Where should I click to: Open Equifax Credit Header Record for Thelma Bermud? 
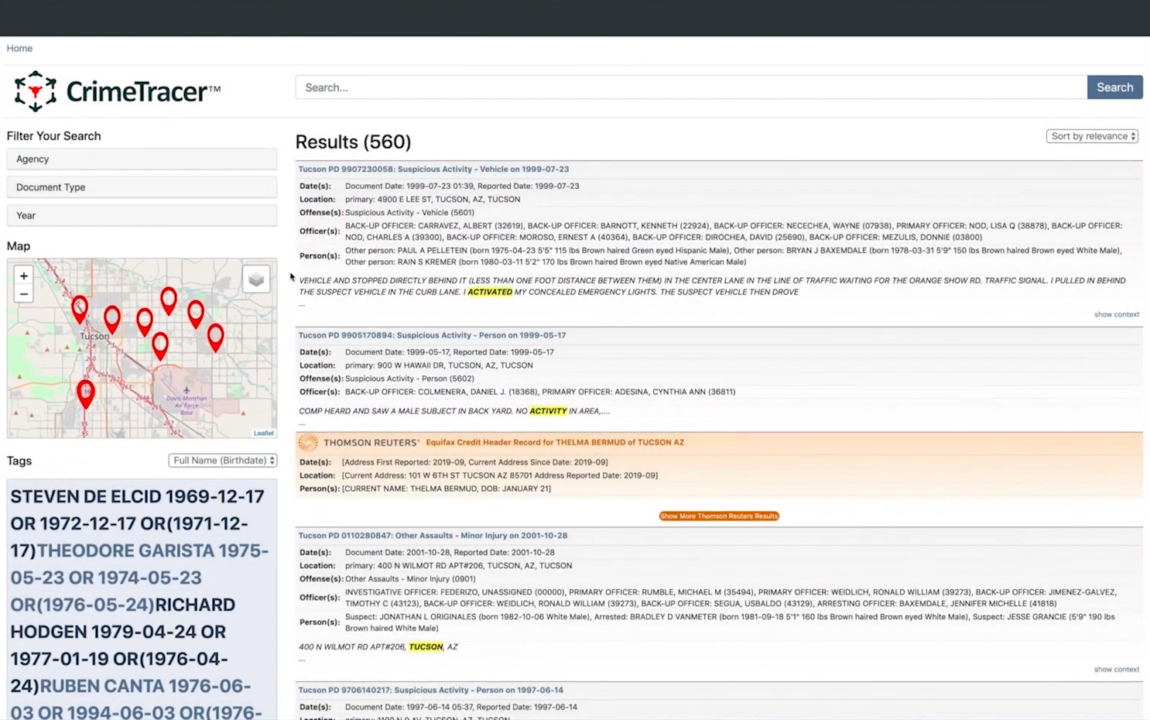pyautogui.click(x=554, y=442)
